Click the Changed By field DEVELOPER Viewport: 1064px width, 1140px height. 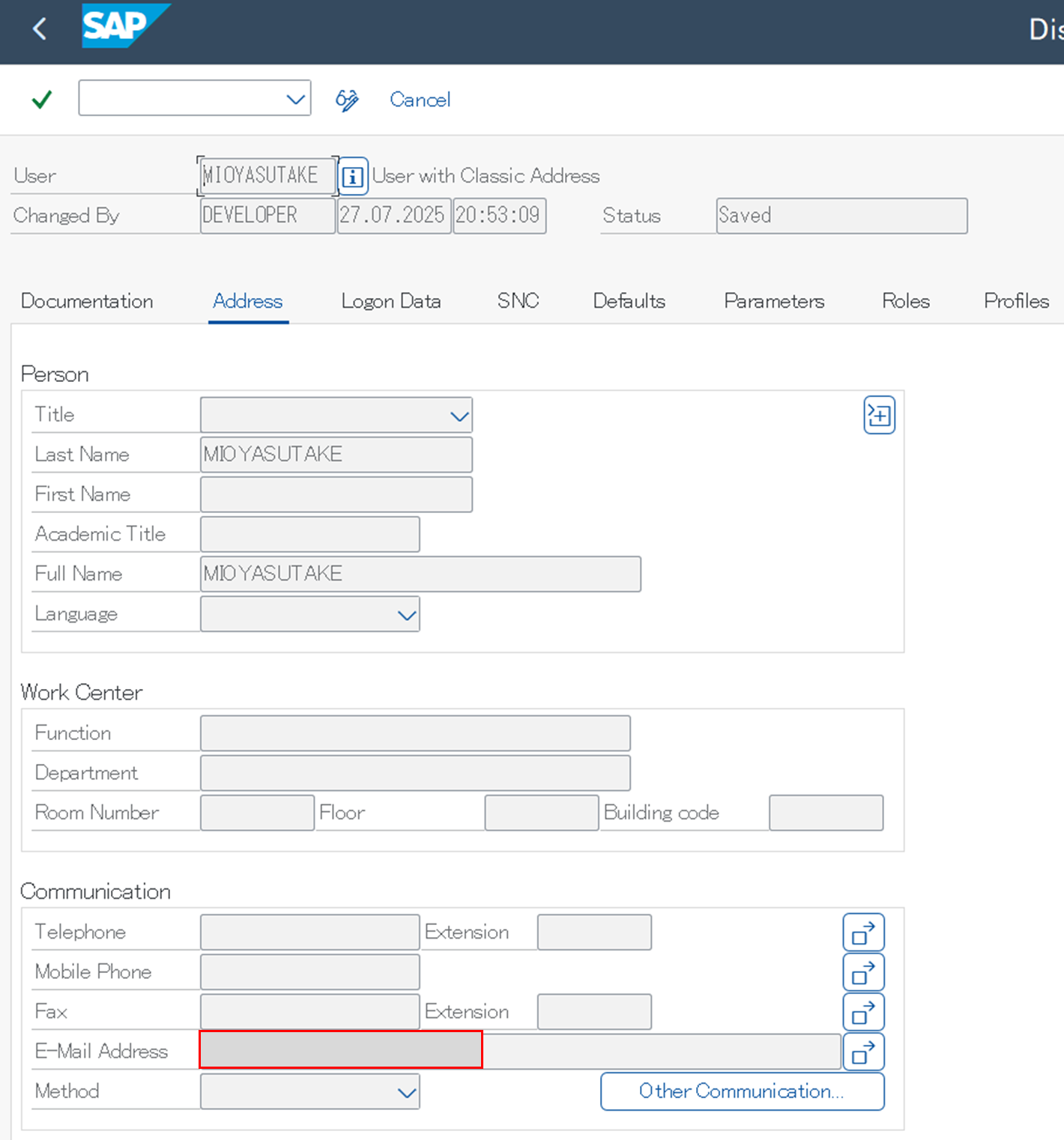267,216
